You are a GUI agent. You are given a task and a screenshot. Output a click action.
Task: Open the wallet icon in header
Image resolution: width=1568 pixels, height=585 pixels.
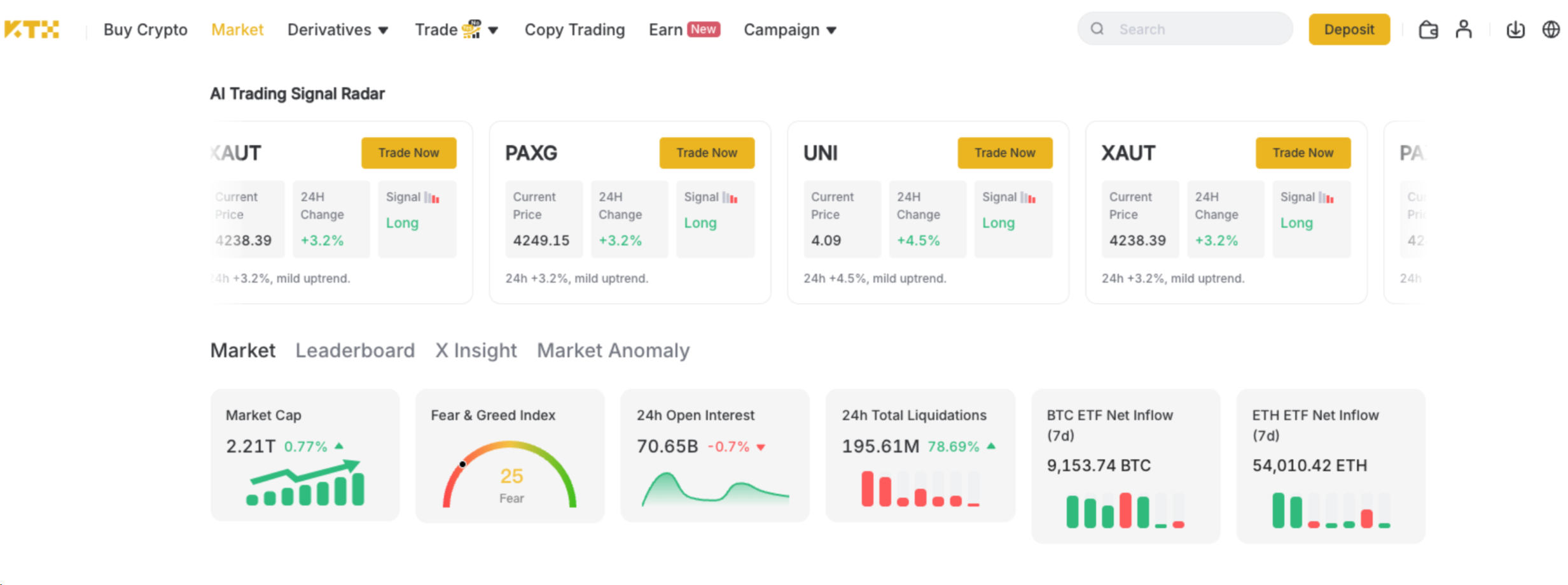tap(1428, 30)
